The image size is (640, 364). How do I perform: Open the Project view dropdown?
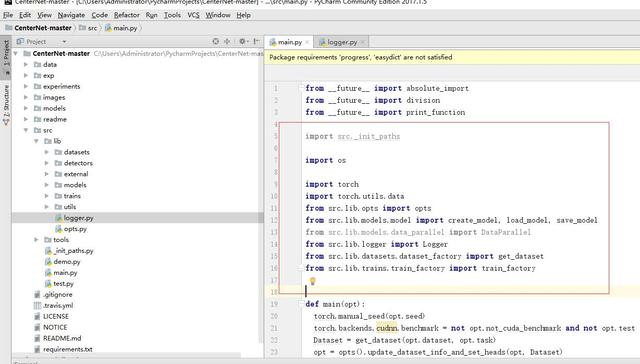64,42
